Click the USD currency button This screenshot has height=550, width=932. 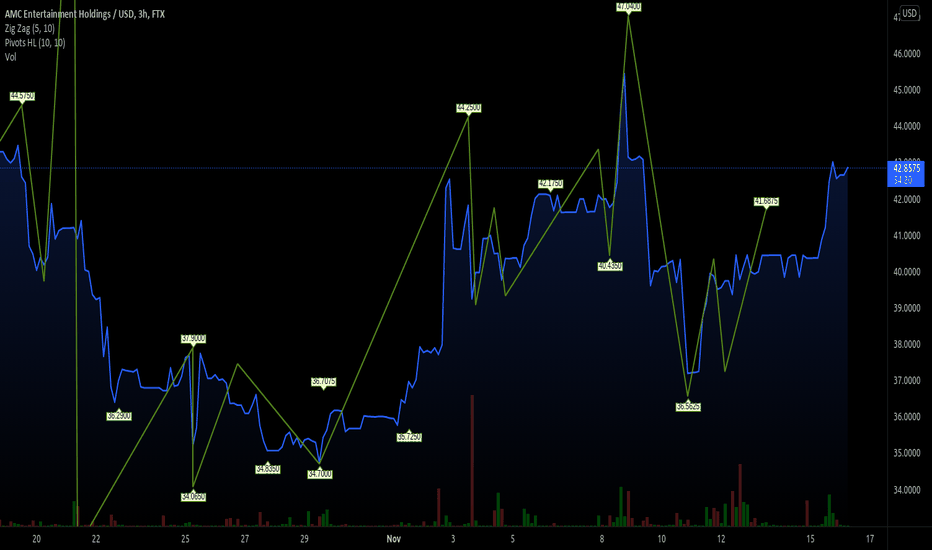tap(909, 13)
